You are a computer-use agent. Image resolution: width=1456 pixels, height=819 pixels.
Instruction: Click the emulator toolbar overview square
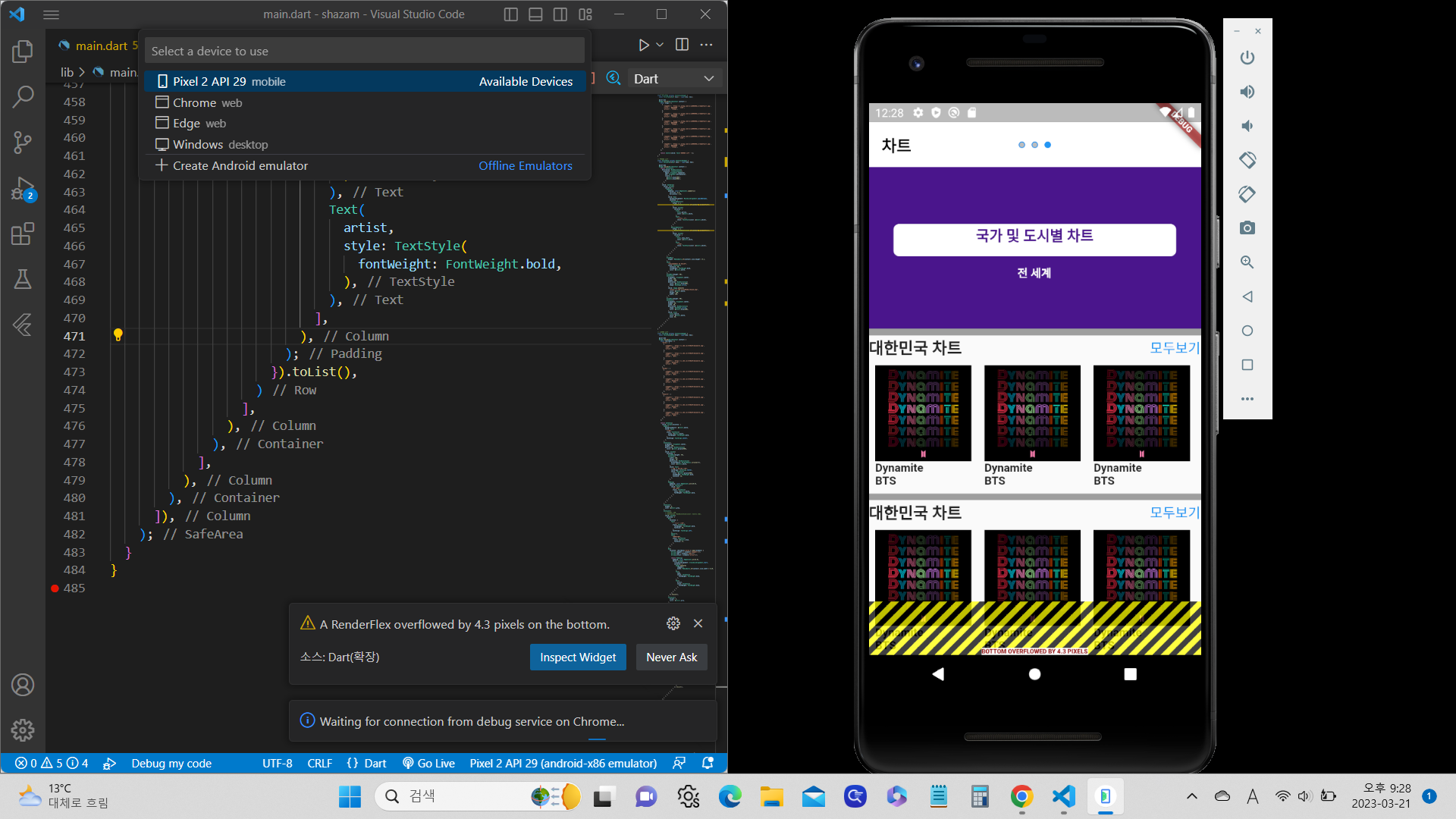click(1247, 365)
